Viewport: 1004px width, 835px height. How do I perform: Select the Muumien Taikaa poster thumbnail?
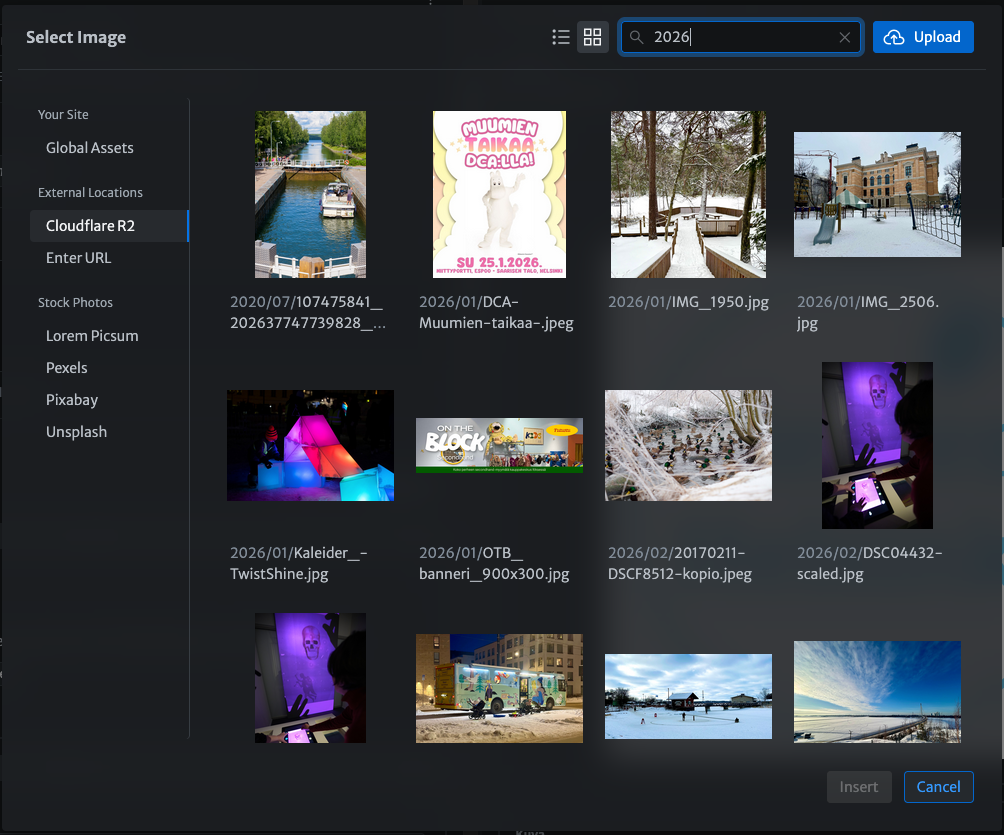coord(499,194)
